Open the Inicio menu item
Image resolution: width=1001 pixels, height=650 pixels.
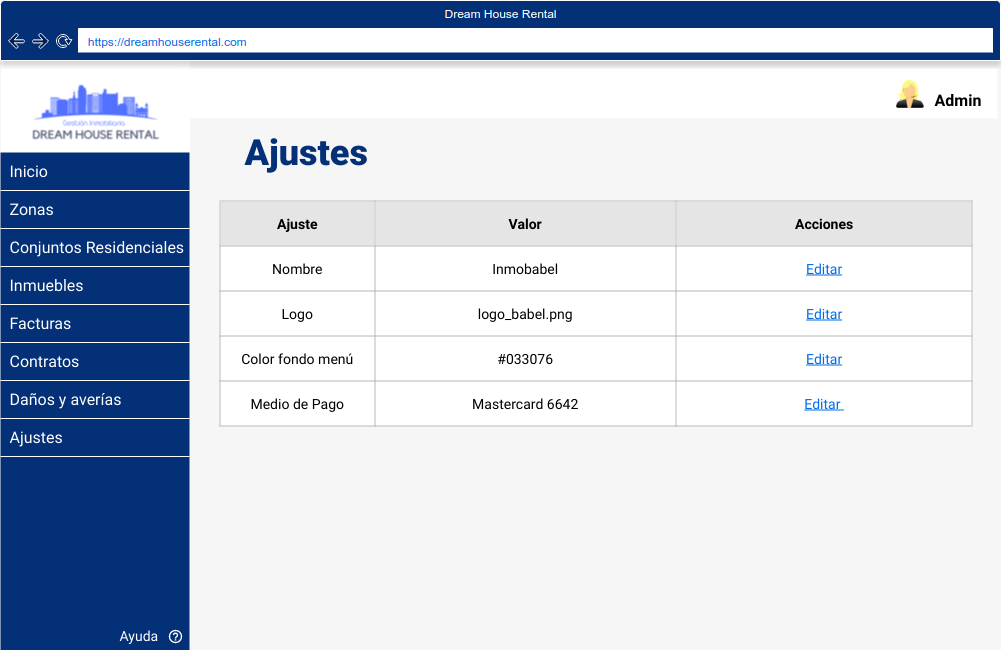click(x=95, y=172)
